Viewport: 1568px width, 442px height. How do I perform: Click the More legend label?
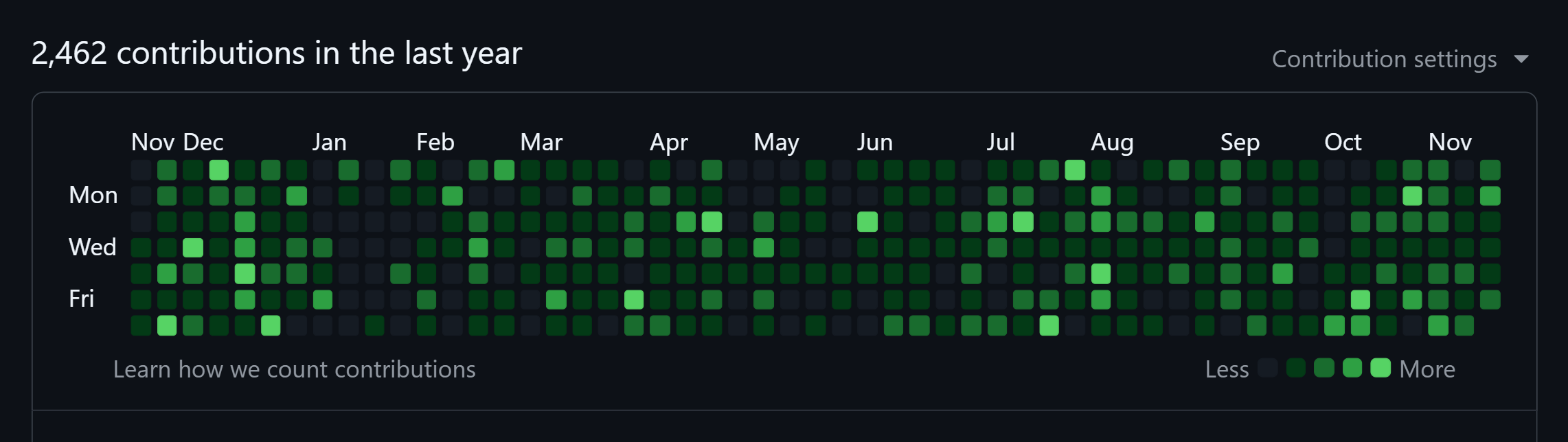(1427, 369)
